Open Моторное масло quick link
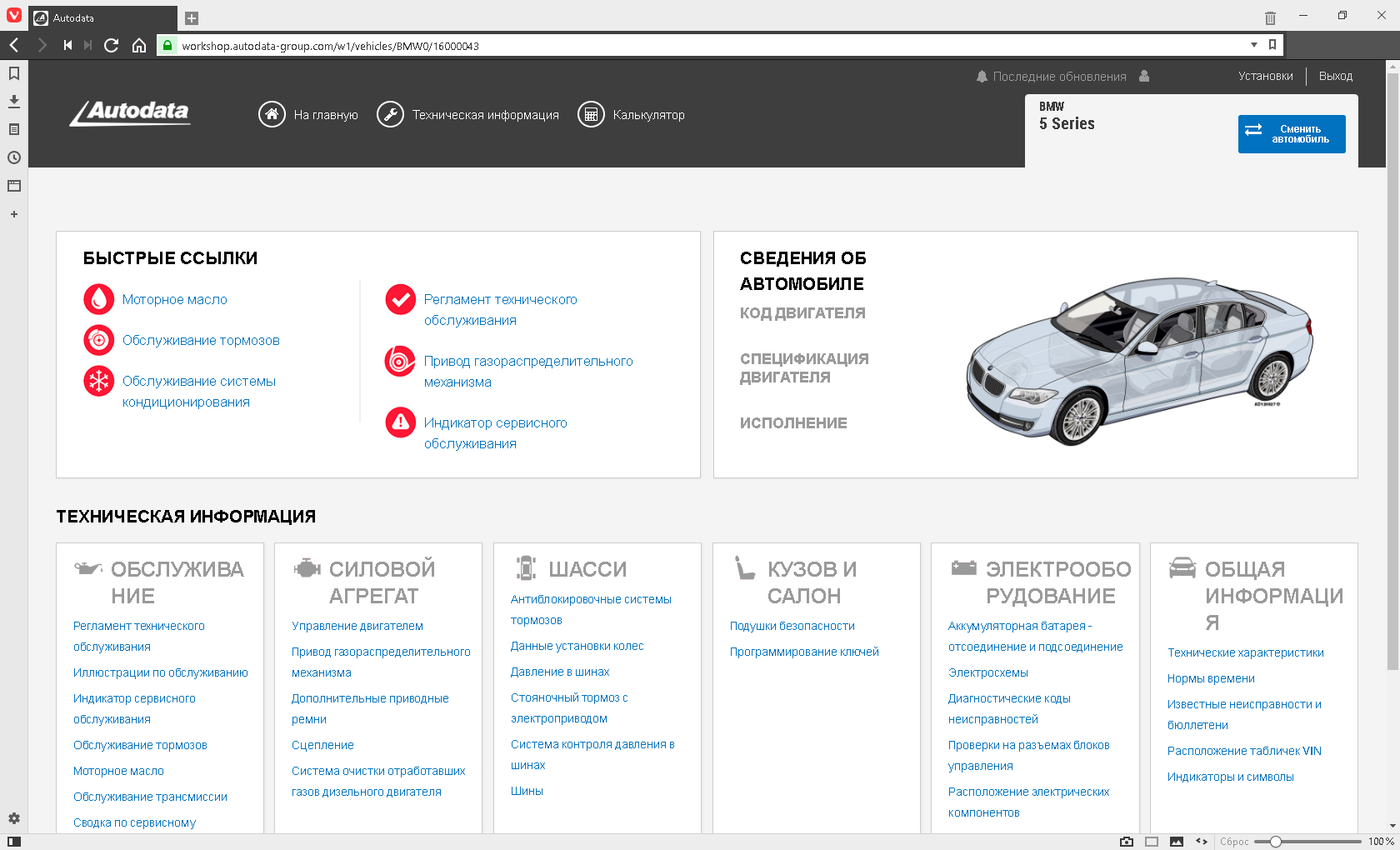1400x850 pixels. tap(174, 299)
